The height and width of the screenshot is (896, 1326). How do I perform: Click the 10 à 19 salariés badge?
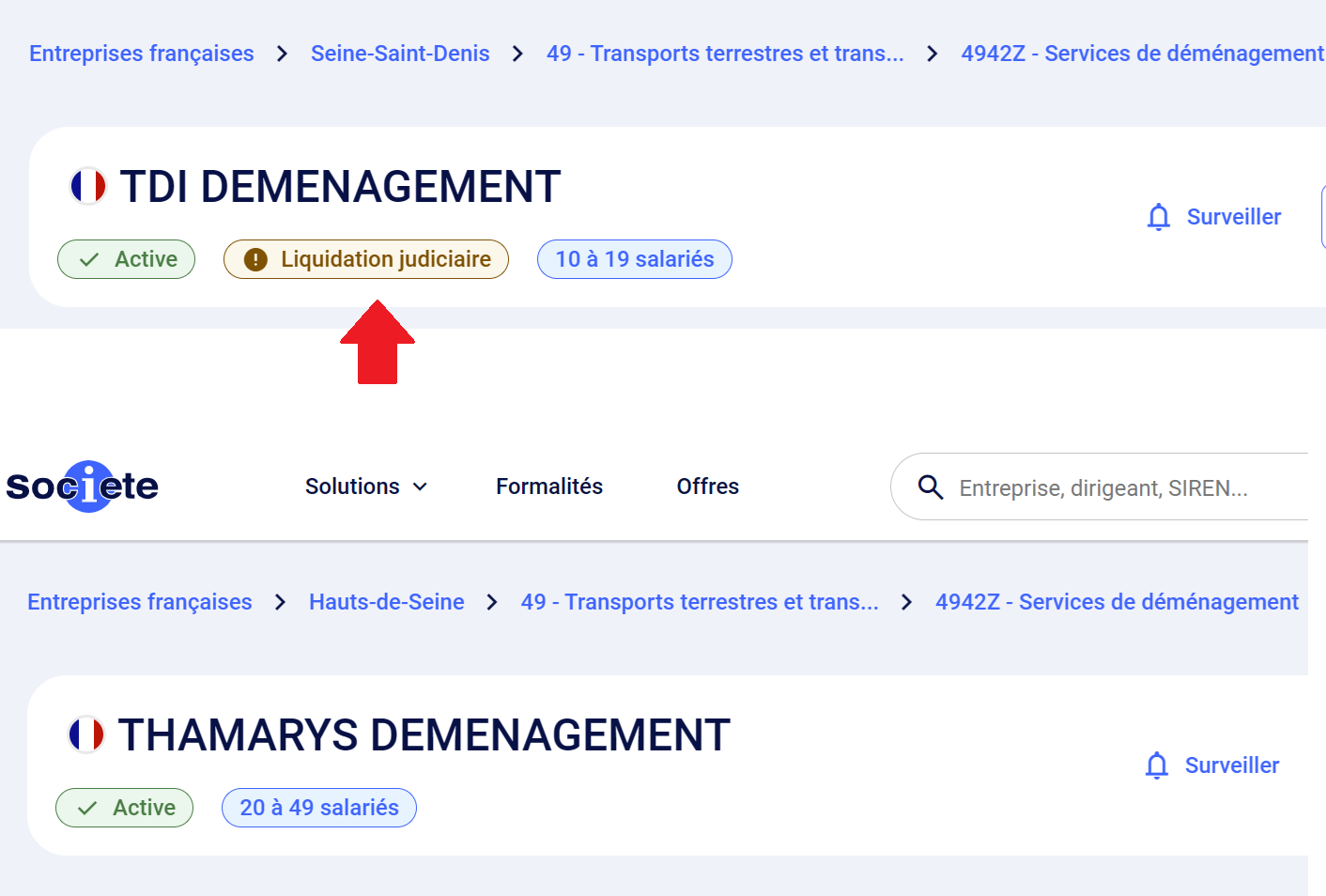635,259
